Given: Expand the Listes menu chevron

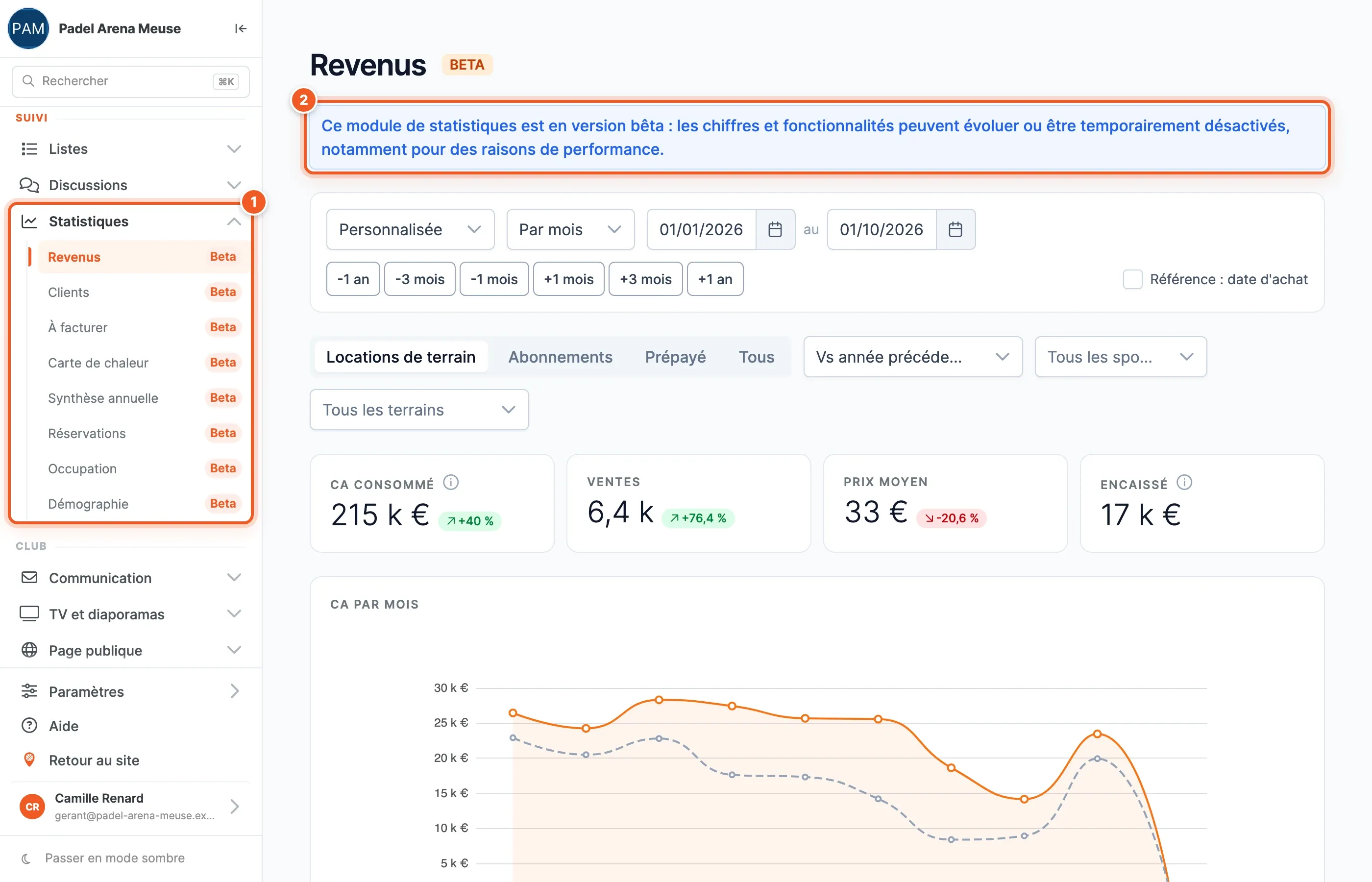Looking at the screenshot, I should click(234, 149).
